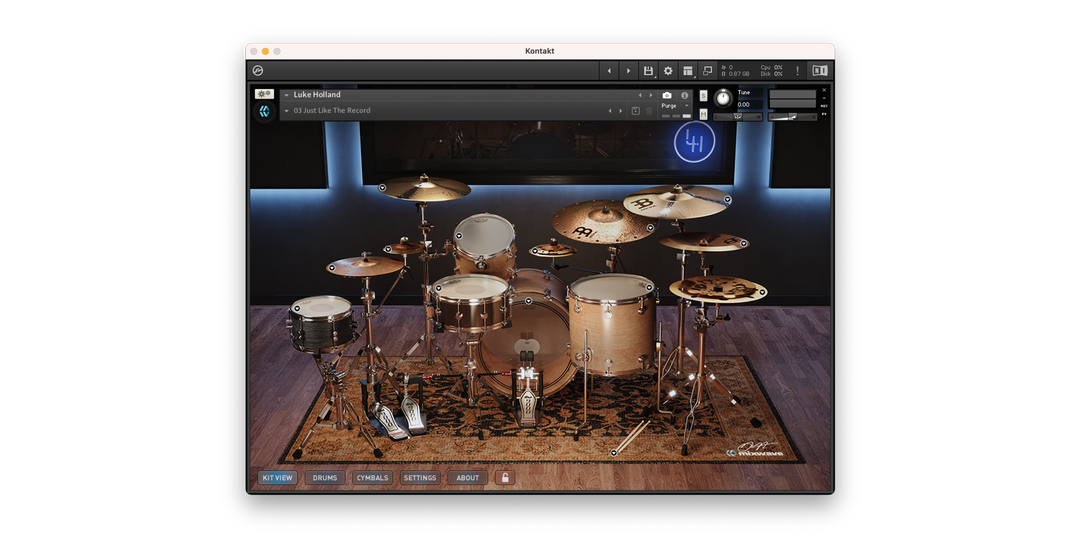The height and width of the screenshot is (541, 1080).
Task: Expand the Luke Holland instrument dropdown
Action: (286, 95)
